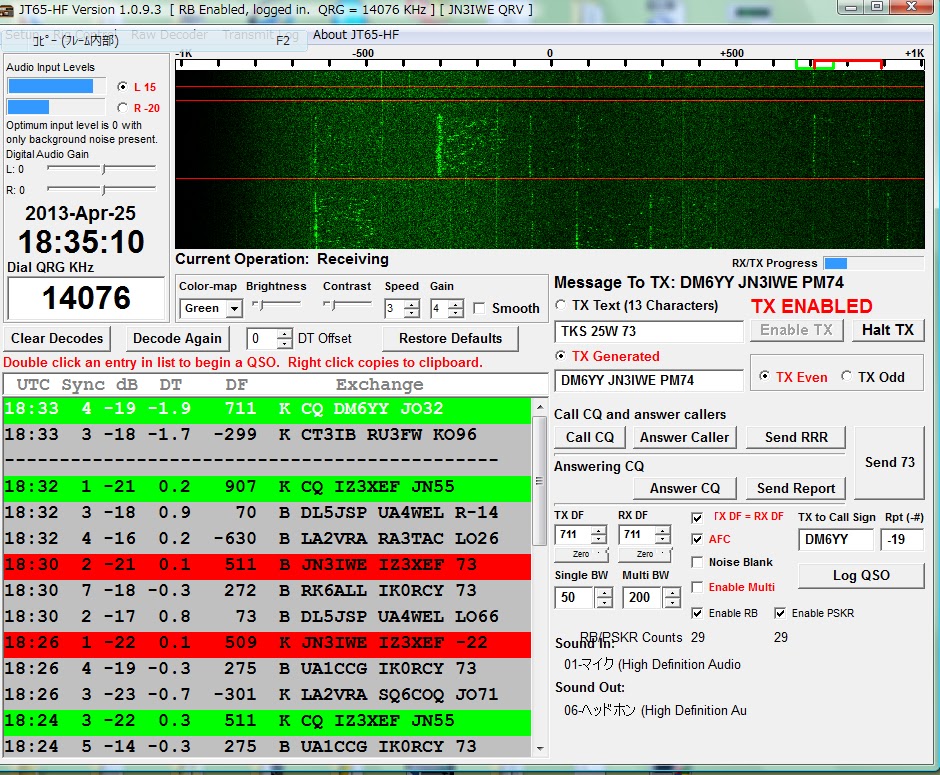Enable the Enable Multi checkbox
940x775 pixels.
click(x=697, y=587)
